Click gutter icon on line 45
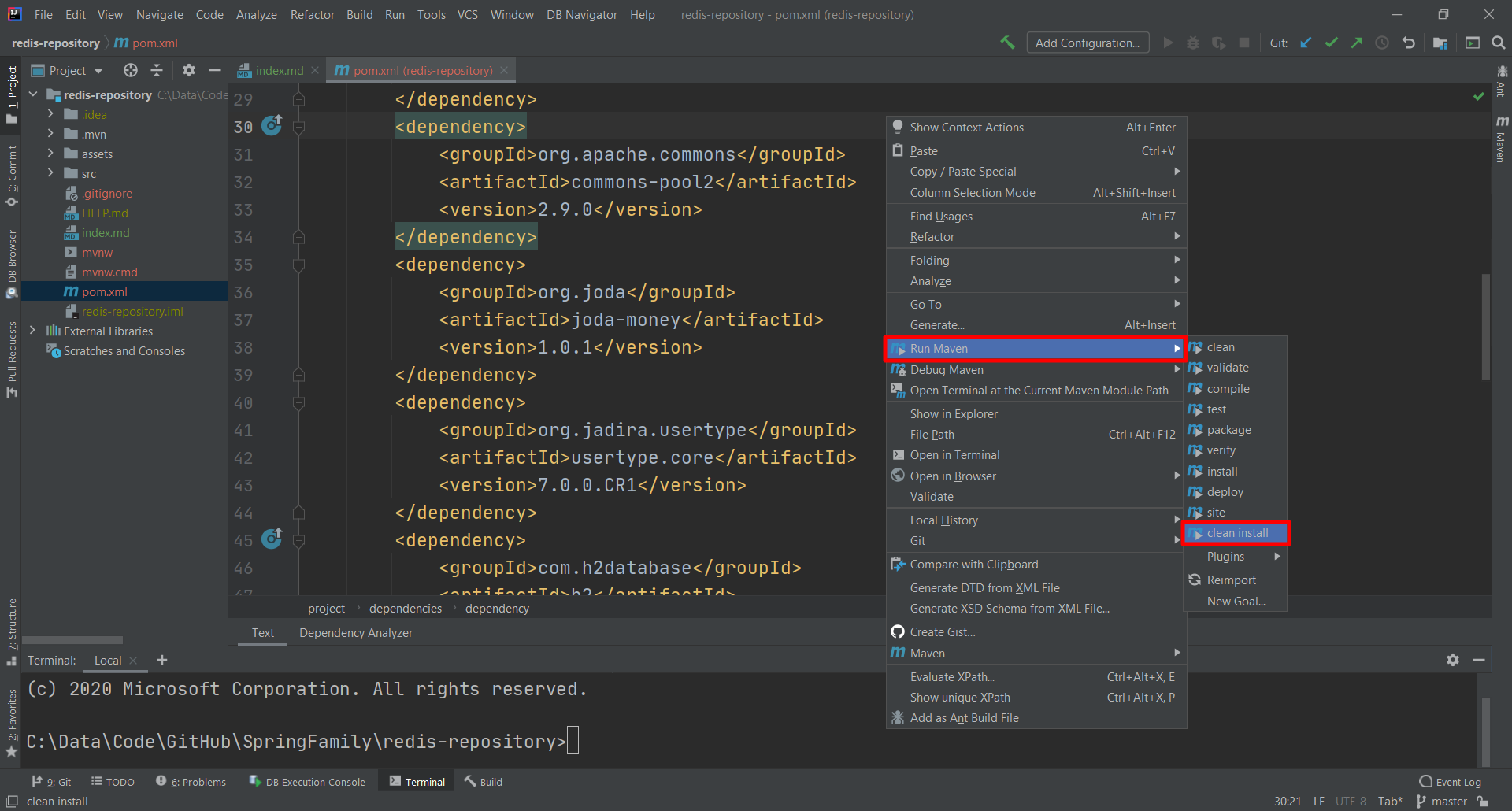 point(272,539)
